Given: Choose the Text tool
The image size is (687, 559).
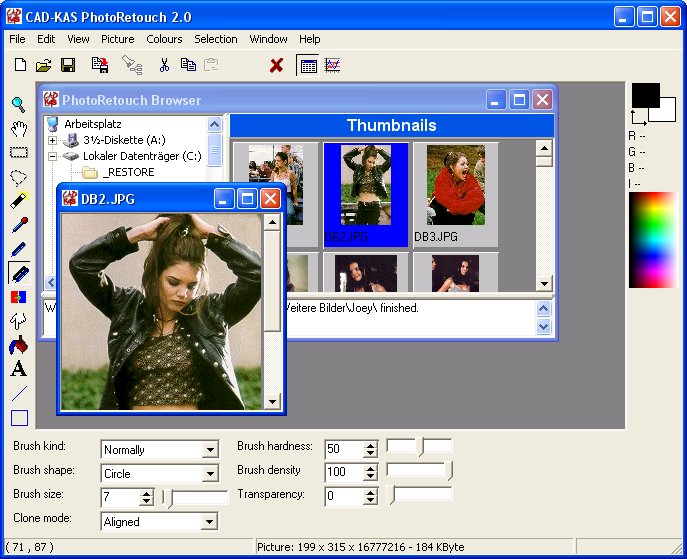Looking at the screenshot, I should click(x=19, y=369).
